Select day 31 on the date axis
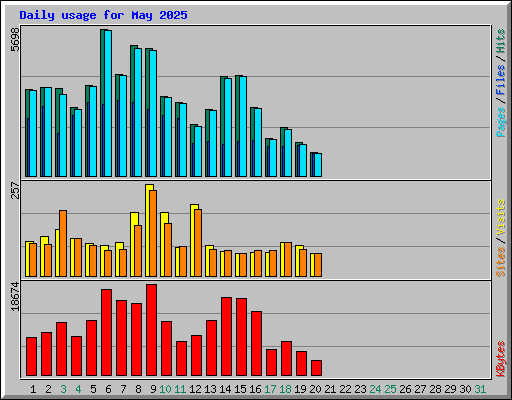Image resolution: width=512 pixels, height=400 pixels. (480, 389)
